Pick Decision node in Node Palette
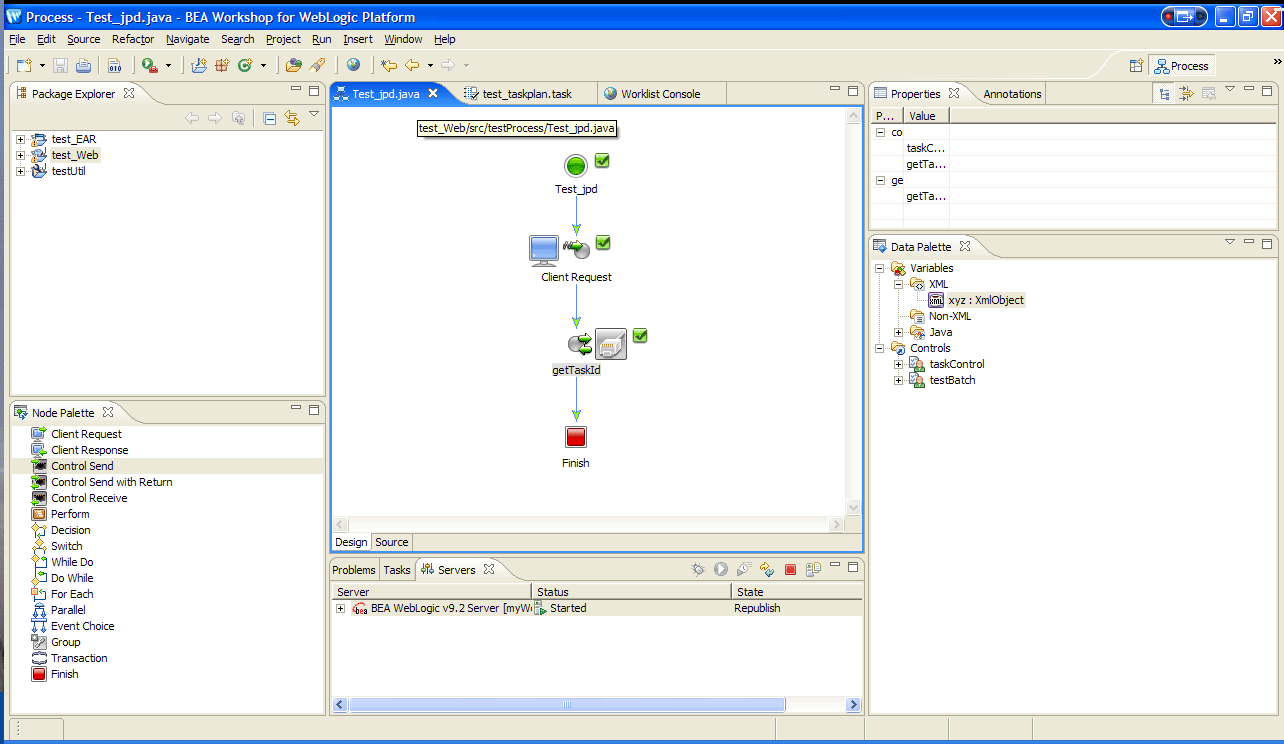 [70, 530]
